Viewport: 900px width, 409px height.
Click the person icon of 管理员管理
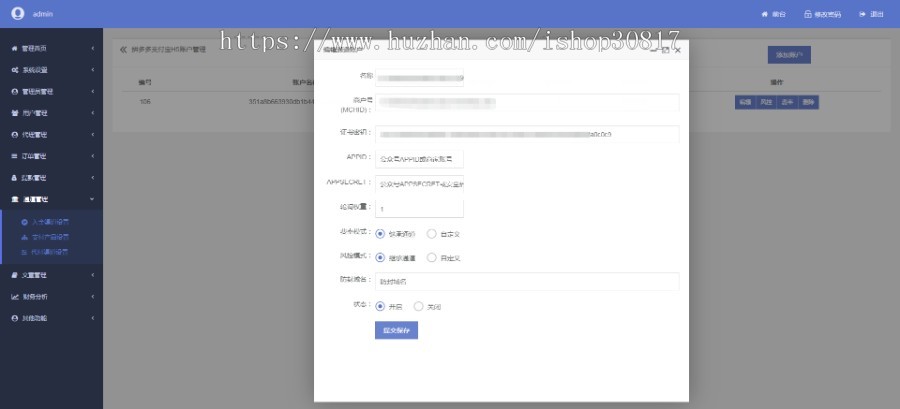[15, 92]
